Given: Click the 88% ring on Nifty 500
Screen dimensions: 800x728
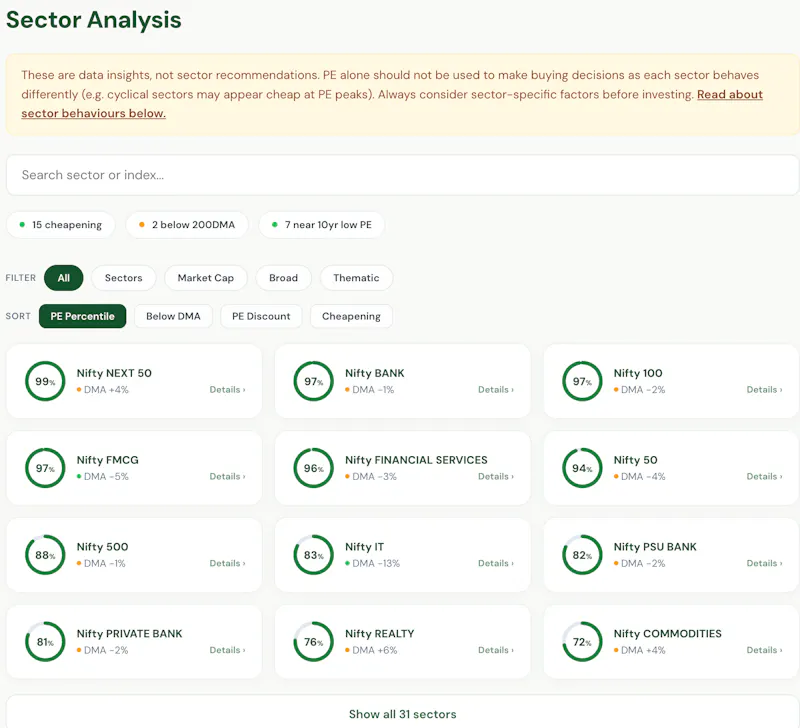Looking at the screenshot, I should pos(45,555).
